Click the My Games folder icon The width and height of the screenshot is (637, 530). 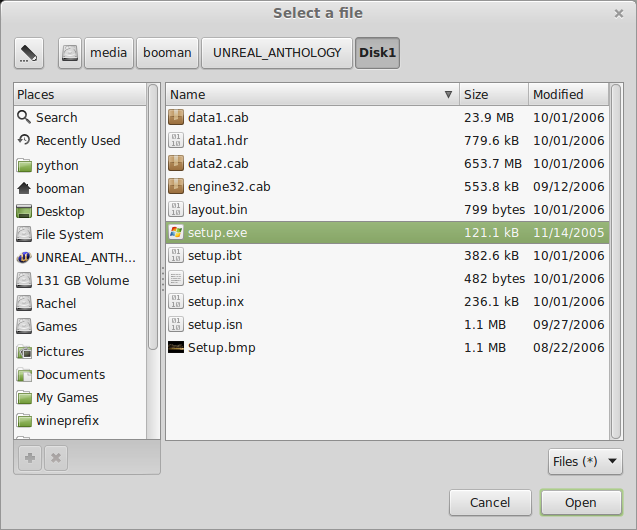[24, 398]
